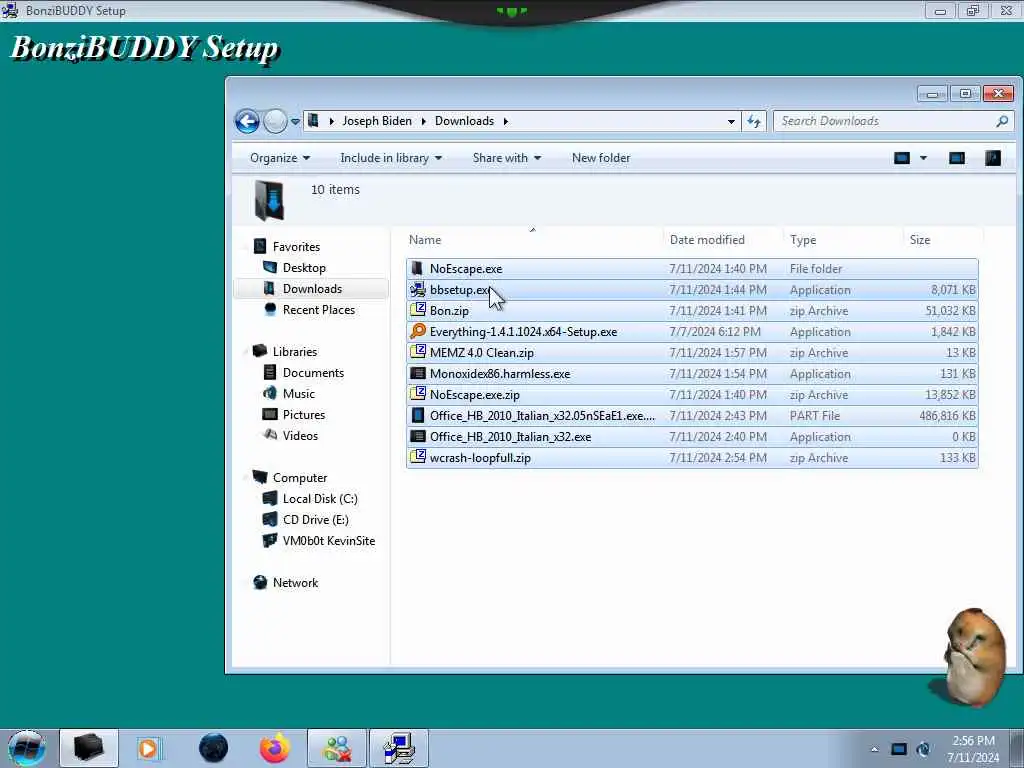Select the NoEscape.exe folder icon
The width and height of the screenshot is (1024, 768).
tap(417, 268)
